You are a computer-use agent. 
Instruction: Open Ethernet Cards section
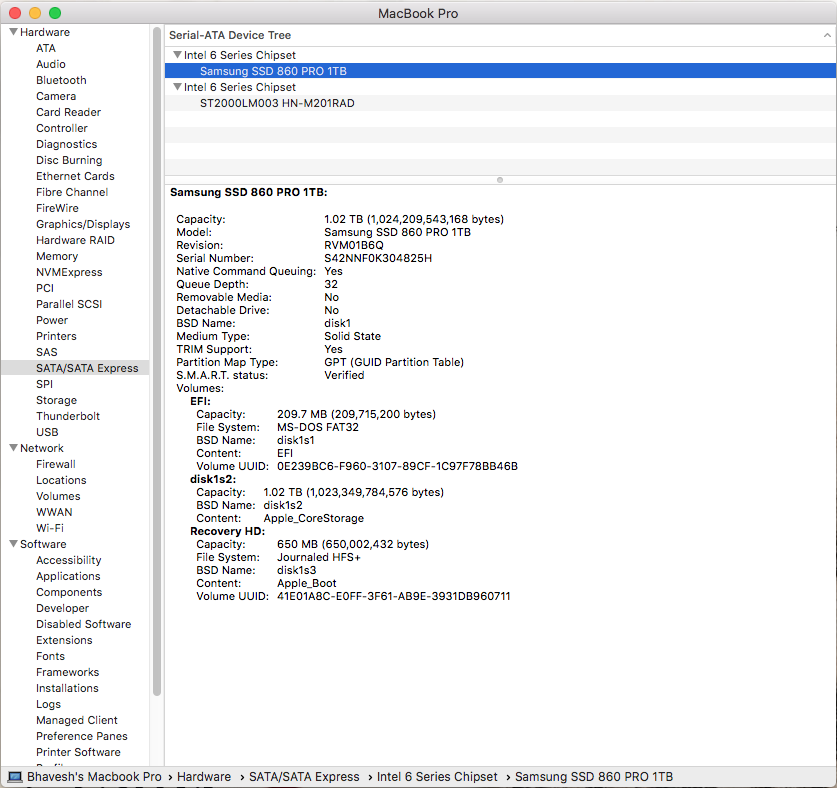[75, 176]
